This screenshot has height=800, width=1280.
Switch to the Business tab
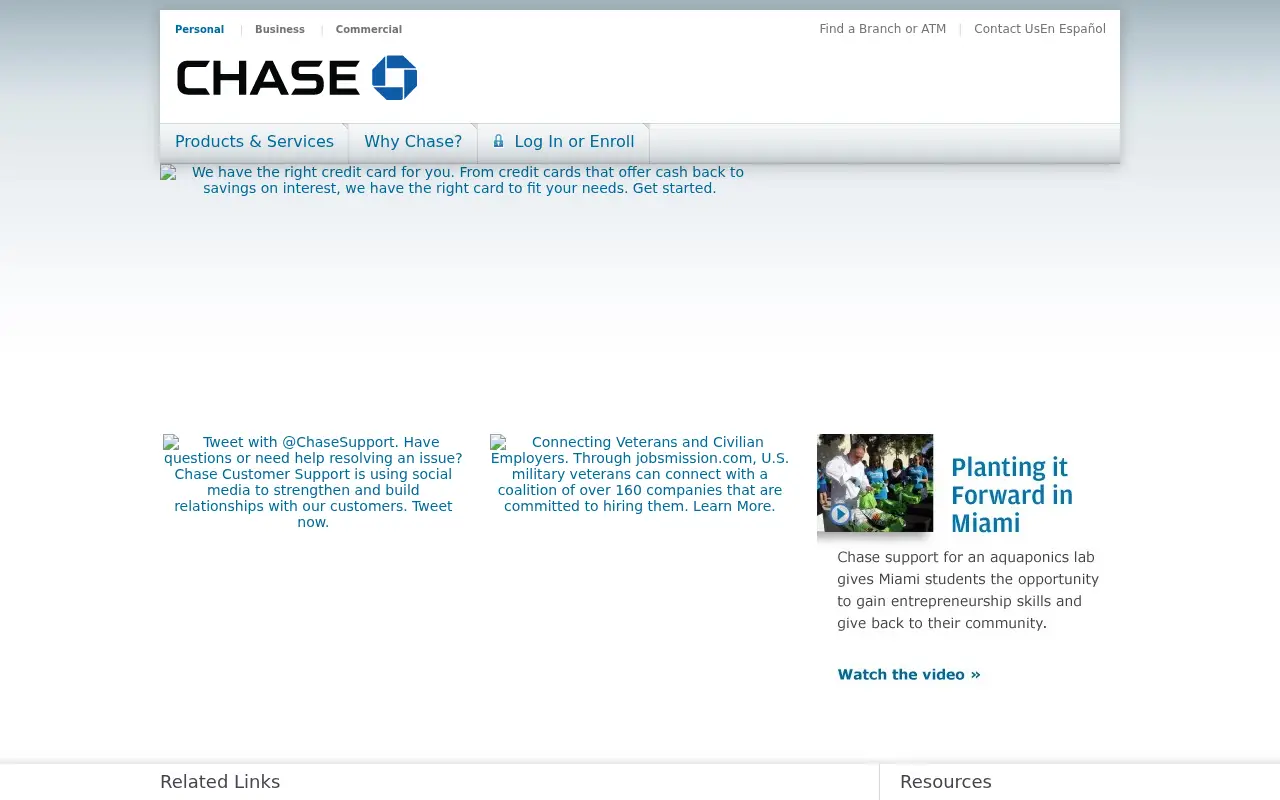point(280,29)
